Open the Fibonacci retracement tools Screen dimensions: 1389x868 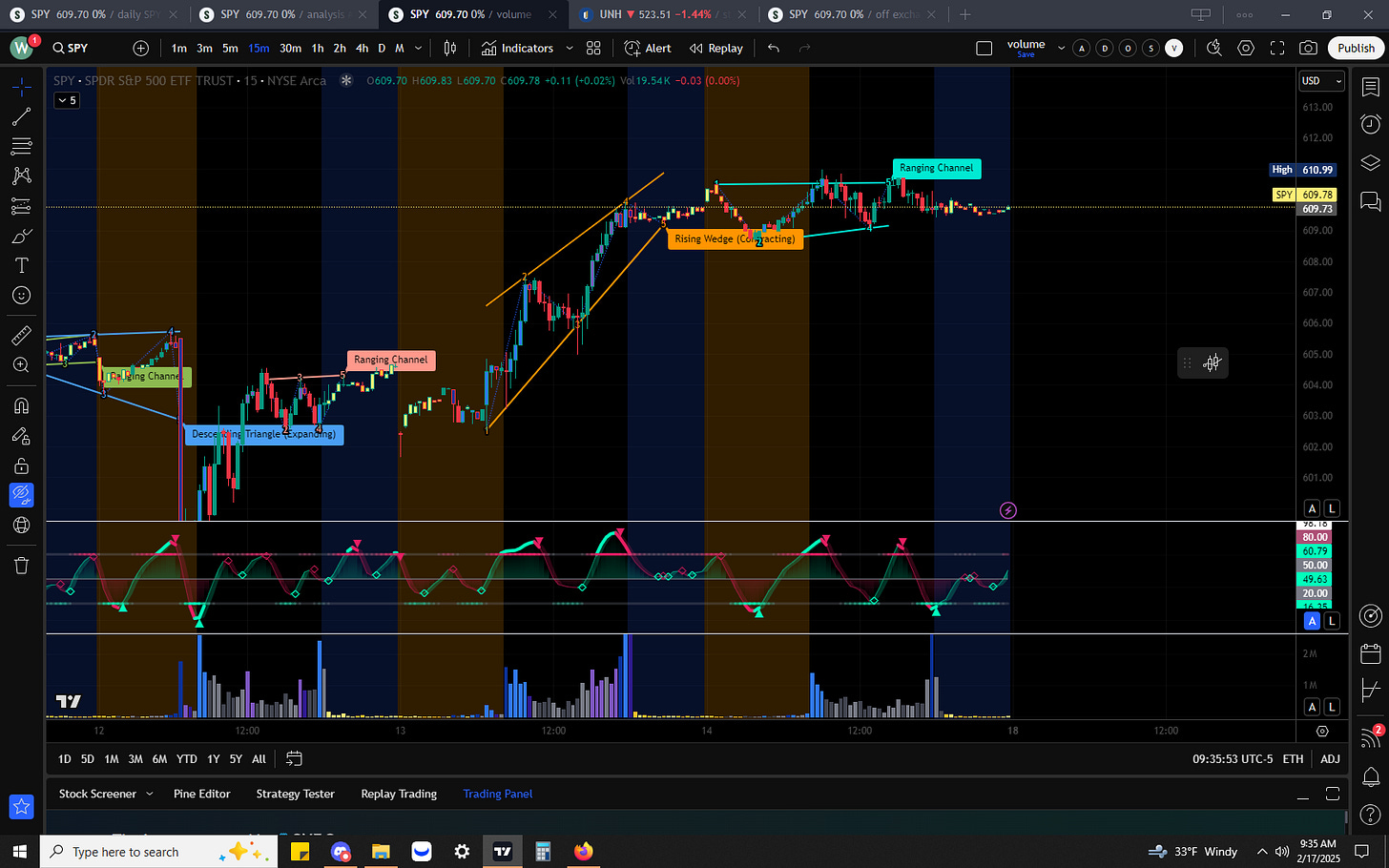[21, 146]
